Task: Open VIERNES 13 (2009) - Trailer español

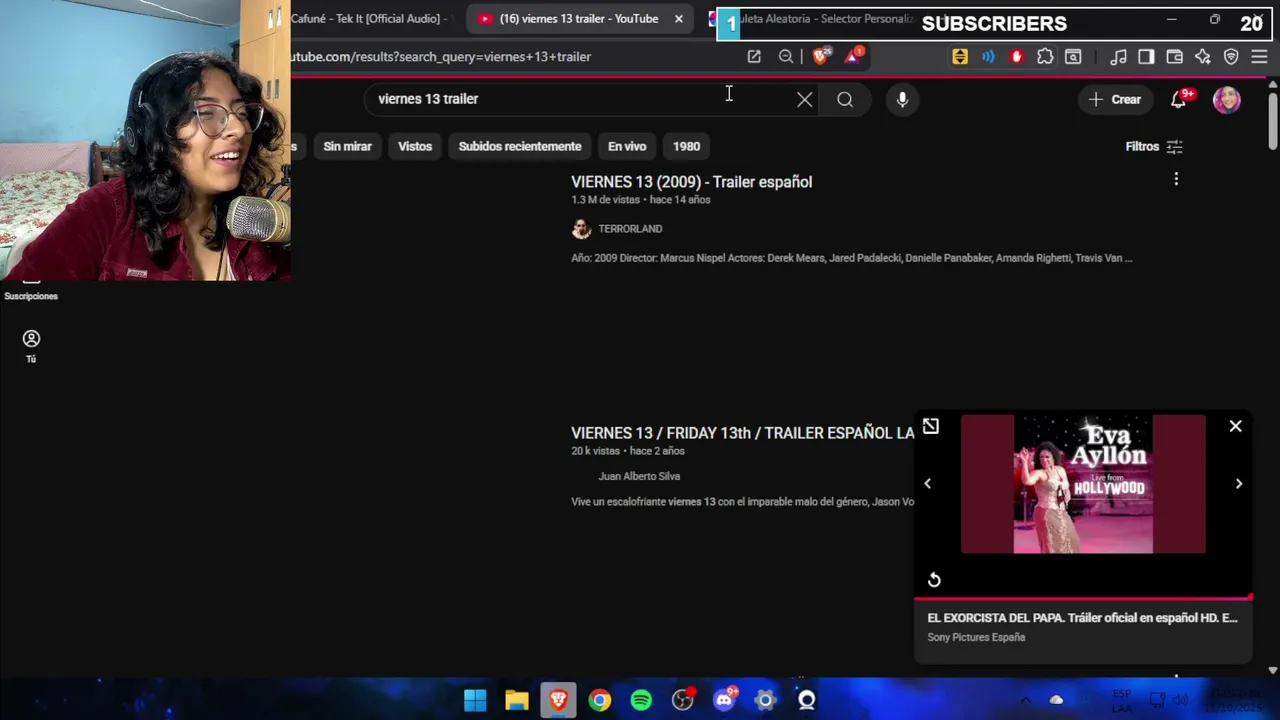Action: click(x=691, y=182)
